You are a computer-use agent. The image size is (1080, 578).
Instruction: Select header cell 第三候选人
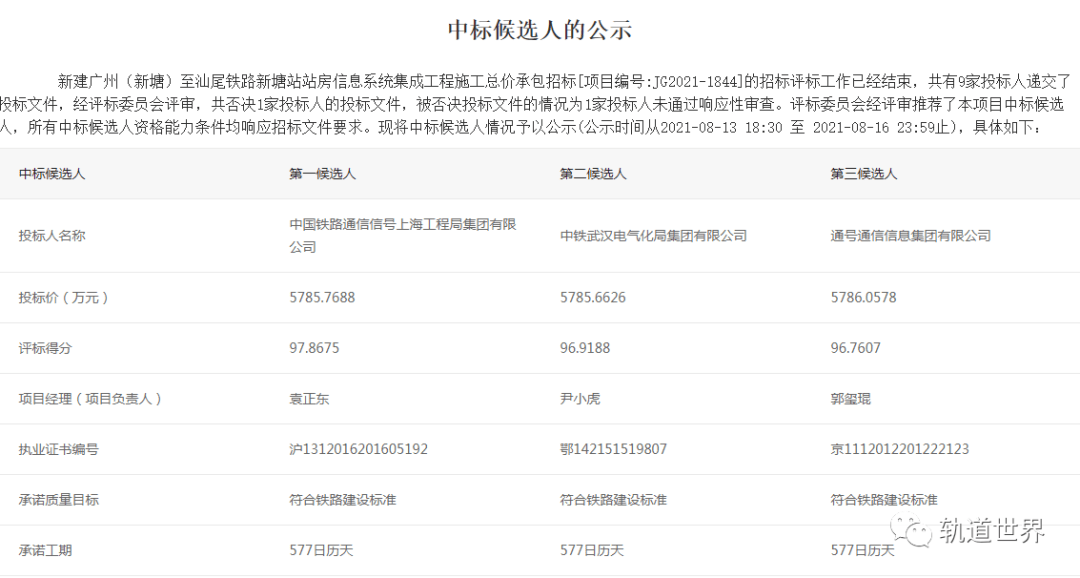[x=864, y=174]
